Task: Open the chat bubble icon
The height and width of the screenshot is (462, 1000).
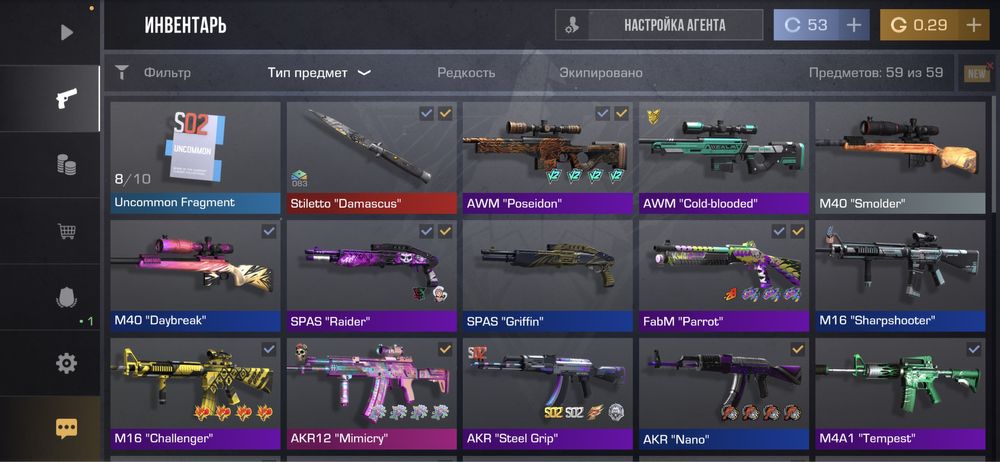Action: pyautogui.click(x=66, y=429)
